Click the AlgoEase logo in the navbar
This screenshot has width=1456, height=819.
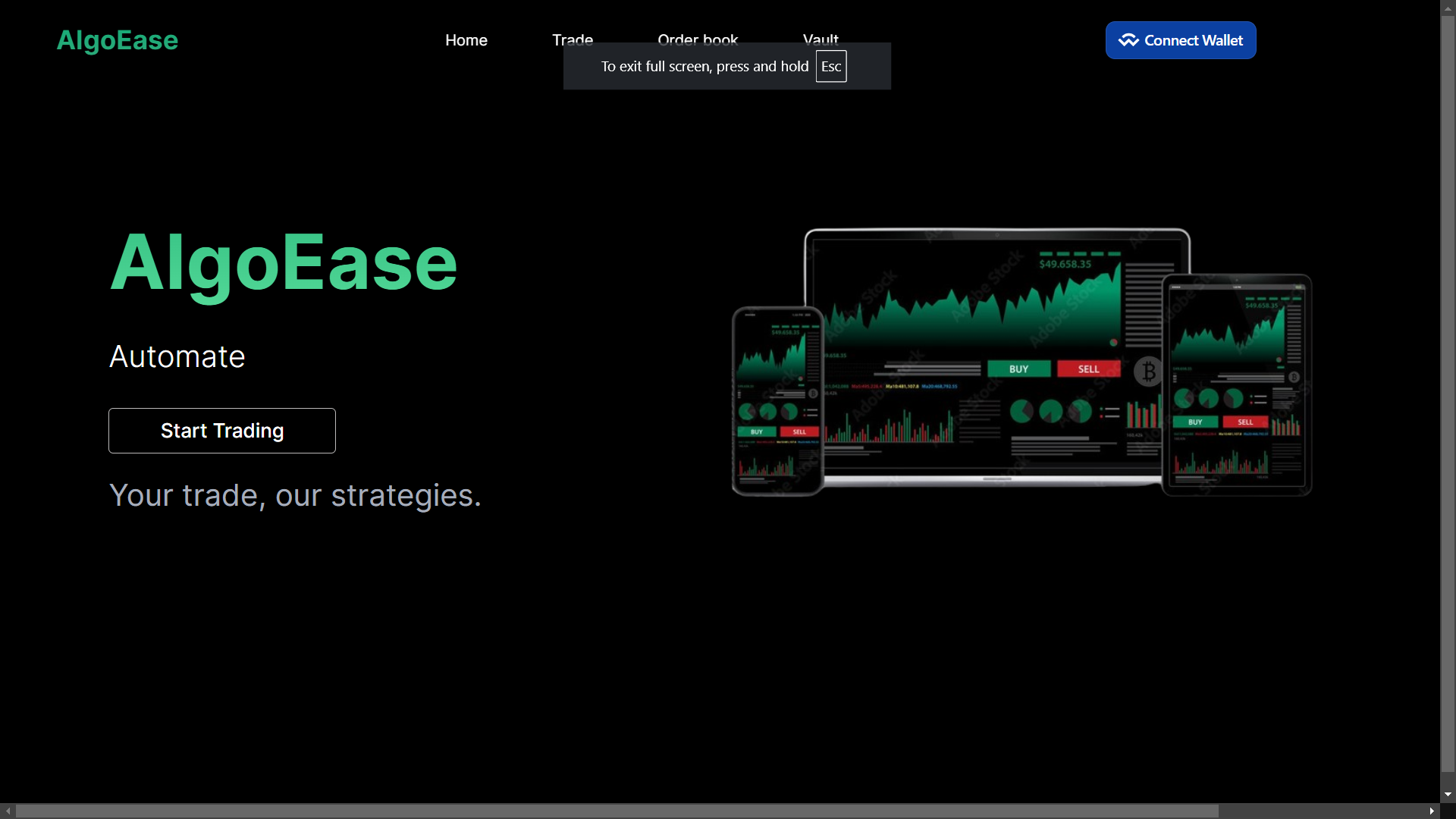click(x=118, y=40)
